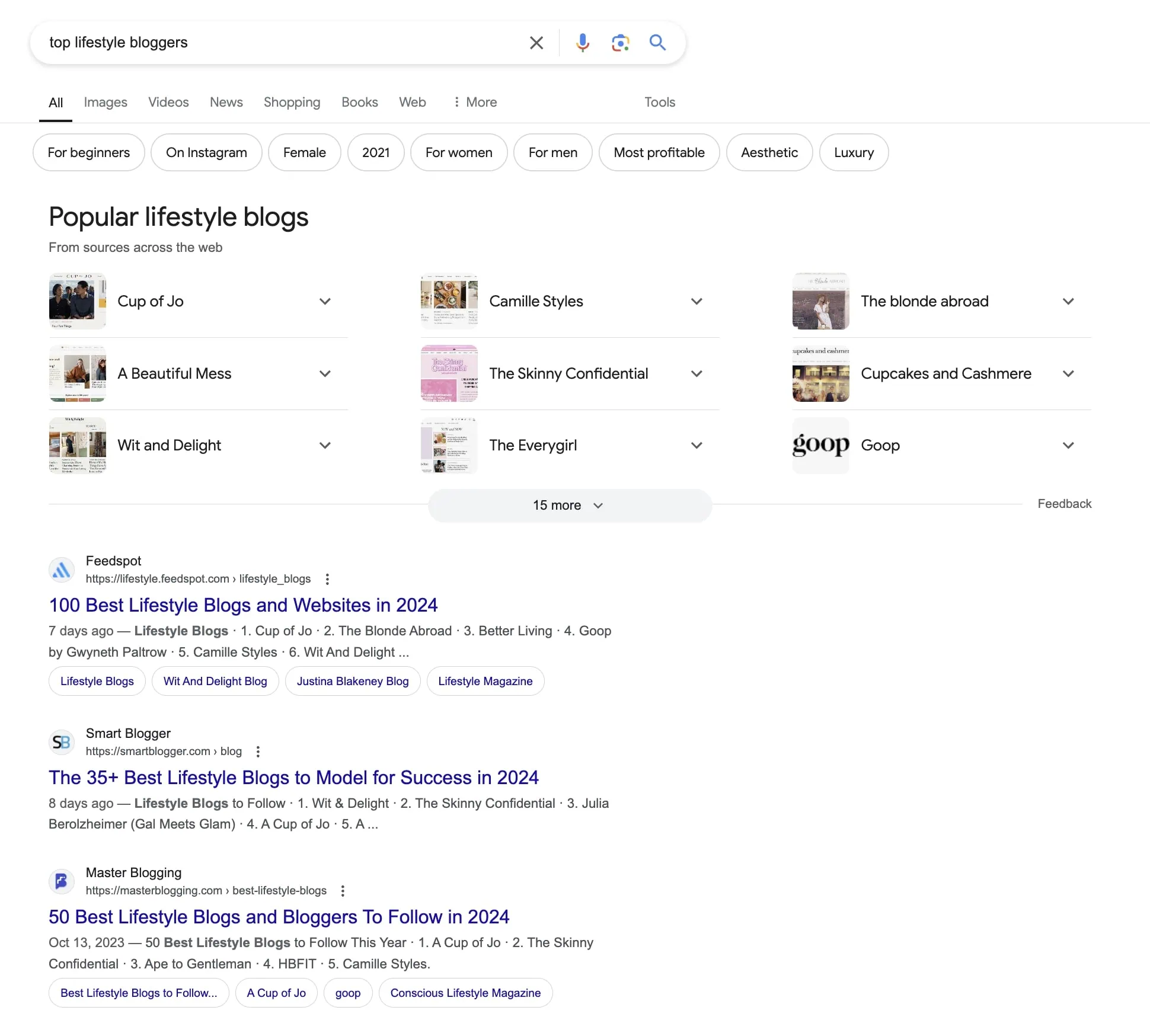The height and width of the screenshot is (1036, 1150).
Task: Open the Wit And Delight Blog sitelink
Action: [x=215, y=681]
